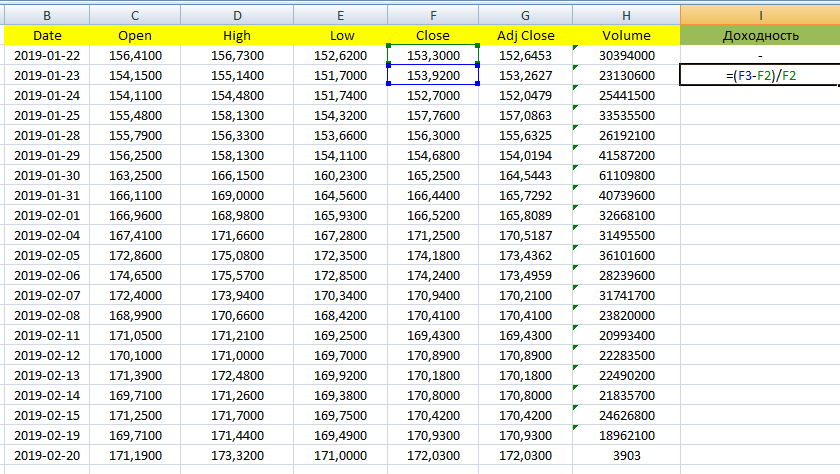Select column E header
The height and width of the screenshot is (474, 840).
(341, 16)
